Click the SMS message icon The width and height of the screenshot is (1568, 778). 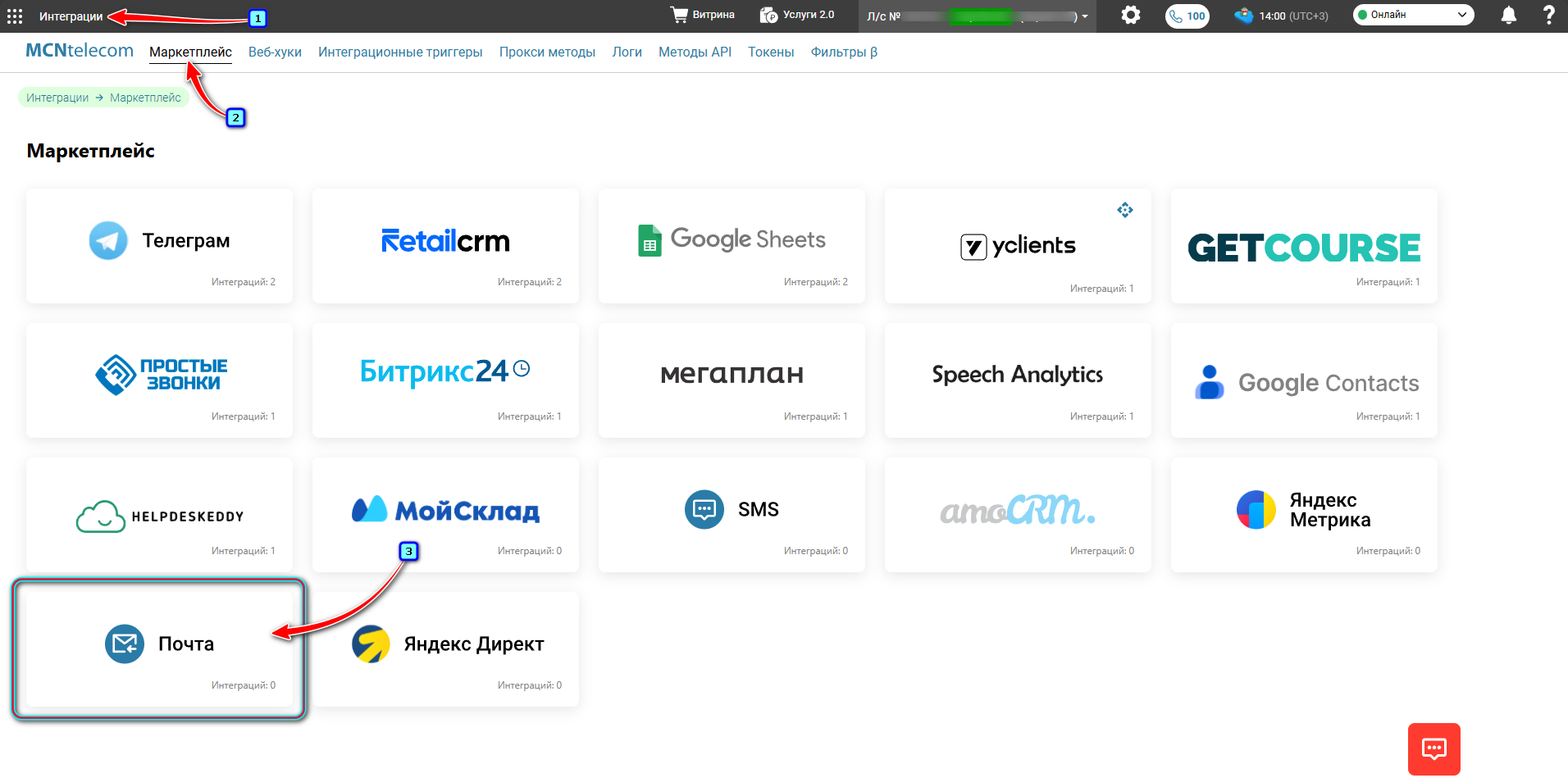(704, 509)
